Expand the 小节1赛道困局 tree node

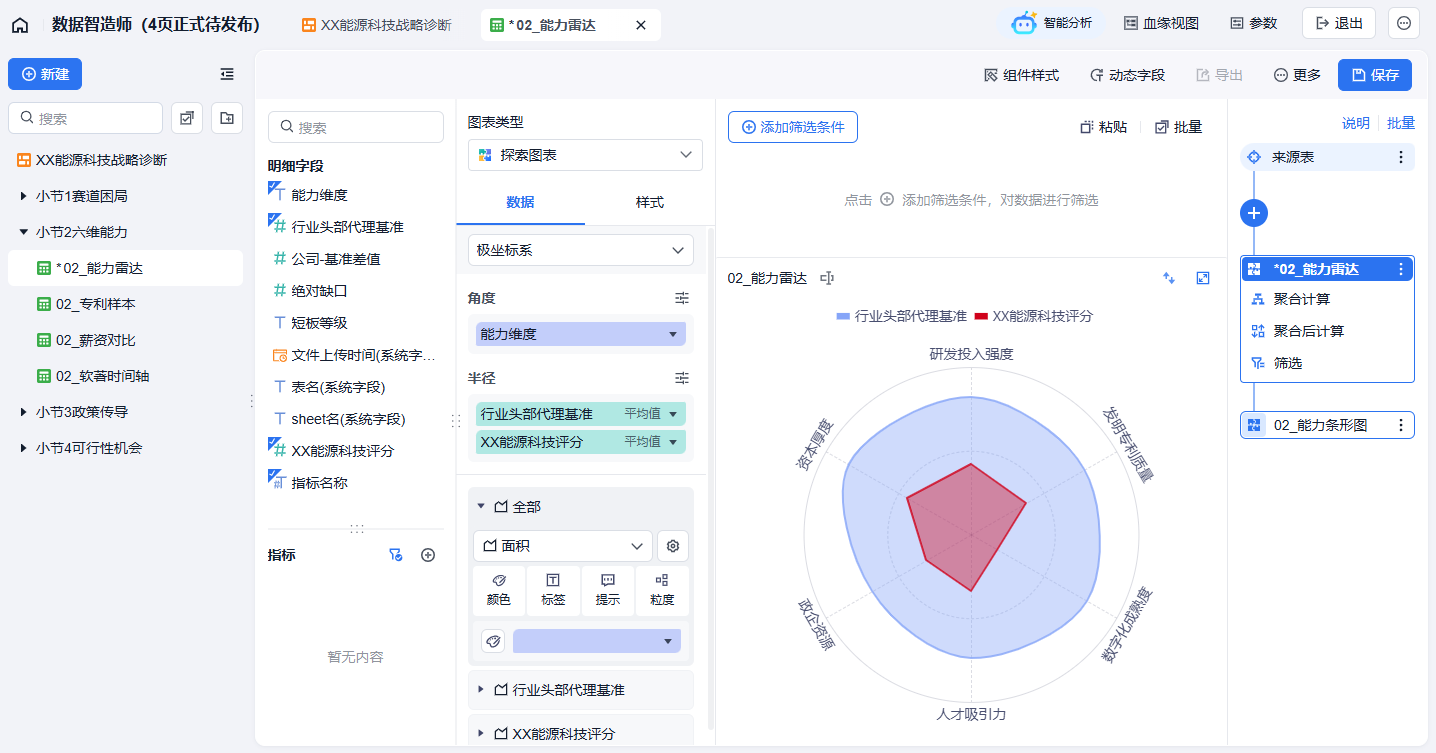[x=23, y=196]
